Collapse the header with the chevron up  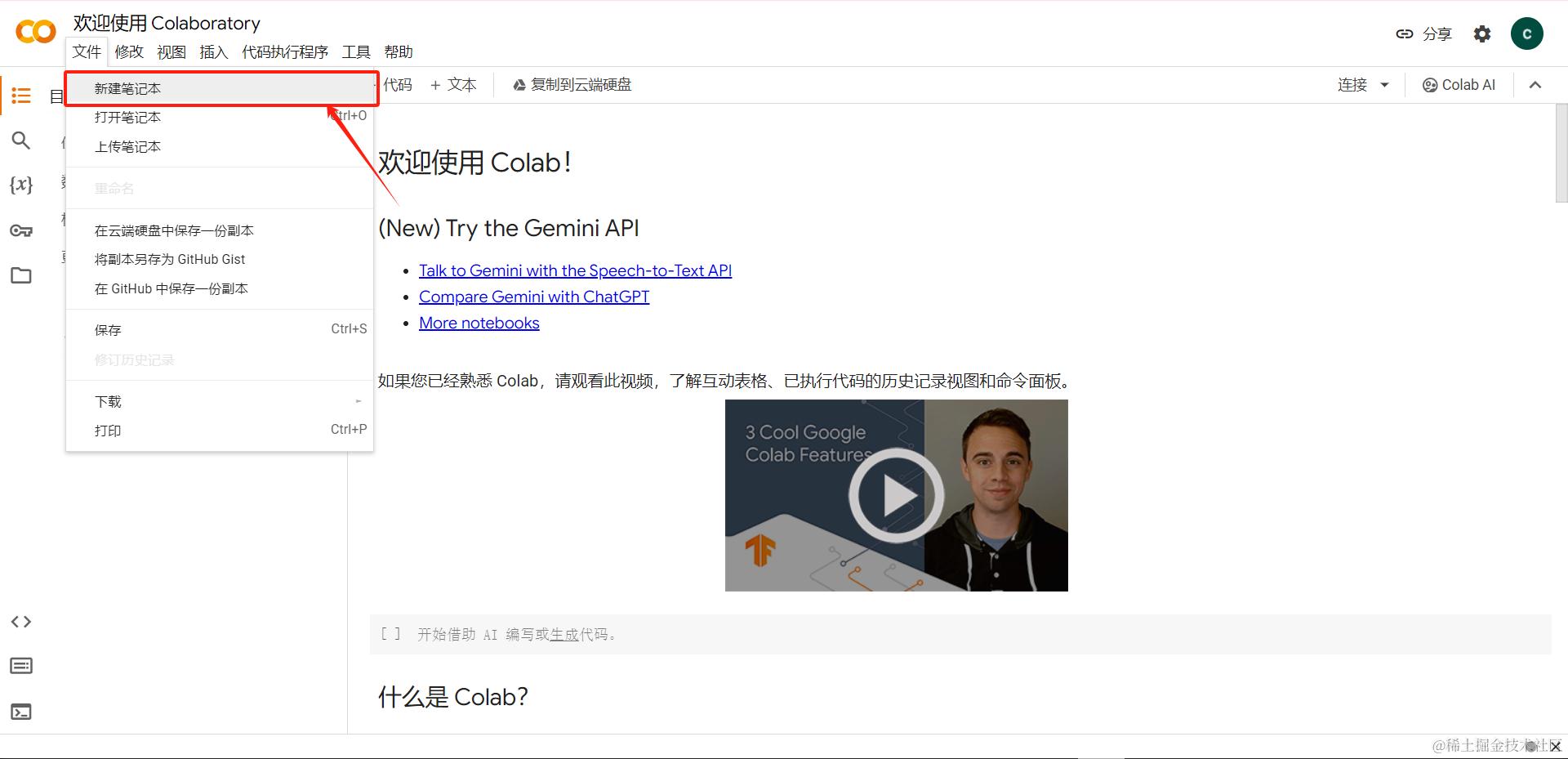click(x=1535, y=85)
